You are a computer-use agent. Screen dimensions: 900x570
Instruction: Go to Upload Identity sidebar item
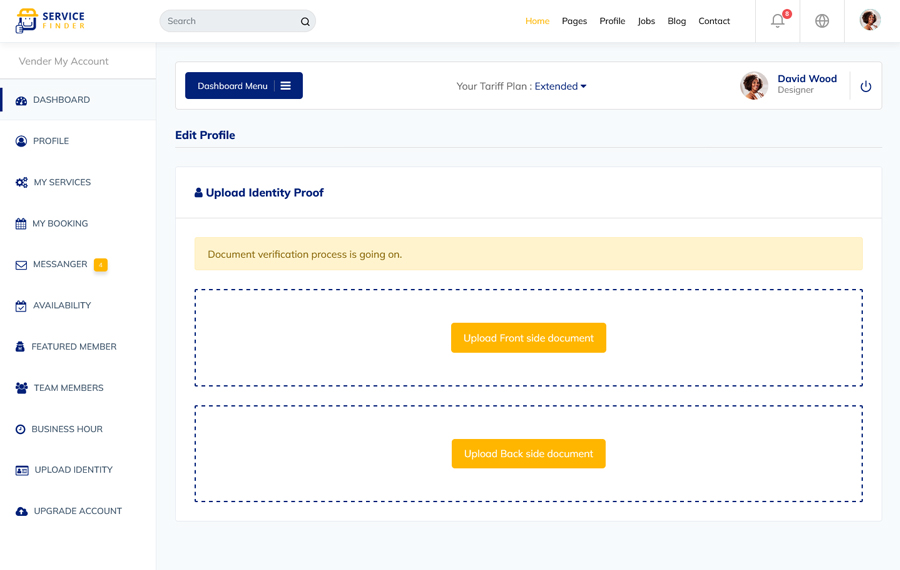coord(73,470)
